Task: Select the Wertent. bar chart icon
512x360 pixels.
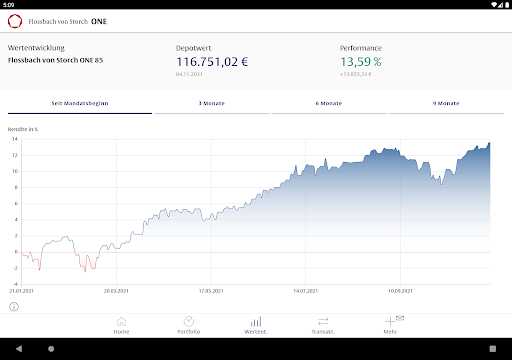Action: [256, 322]
